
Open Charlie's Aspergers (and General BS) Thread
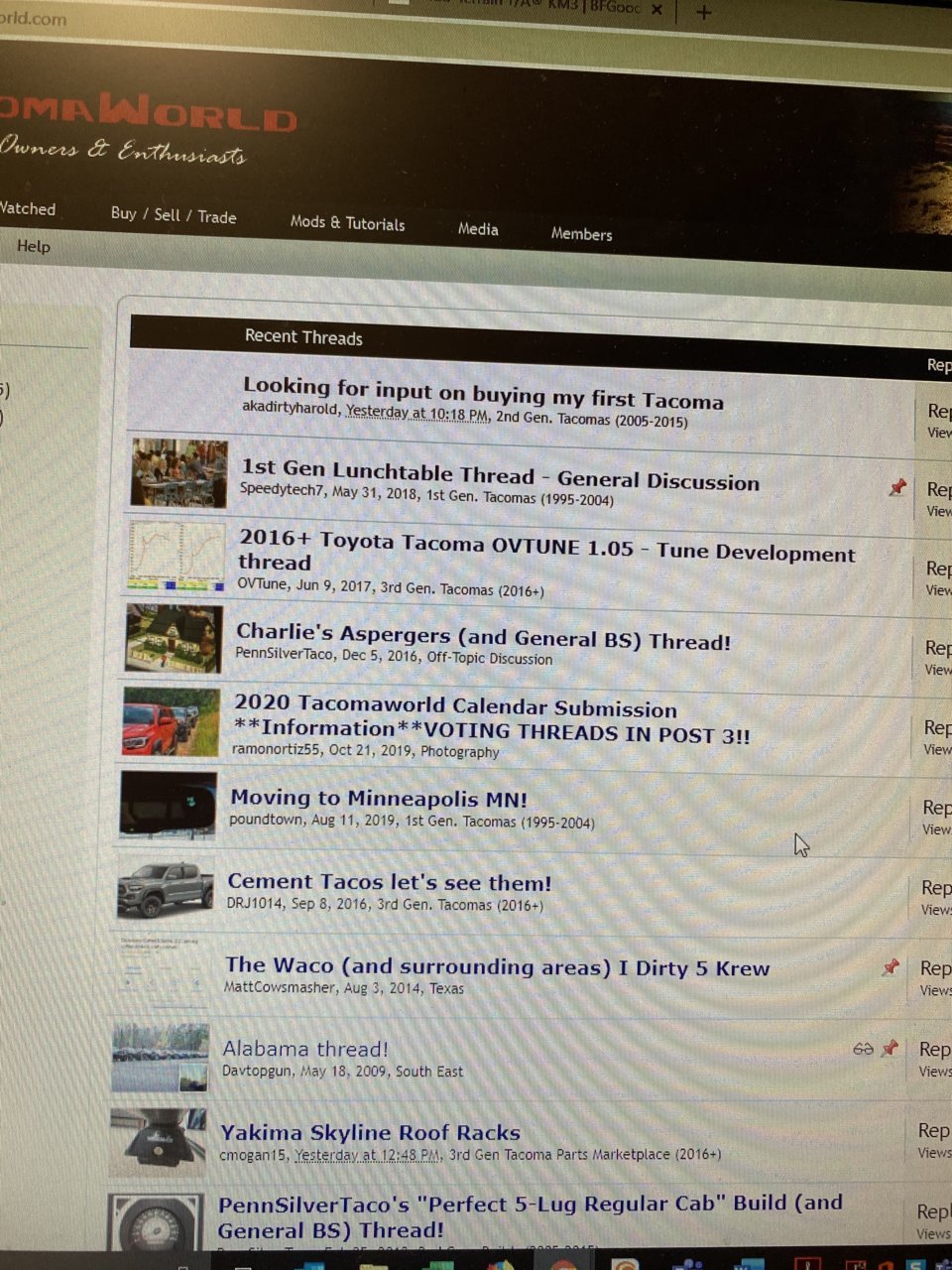tap(483, 636)
